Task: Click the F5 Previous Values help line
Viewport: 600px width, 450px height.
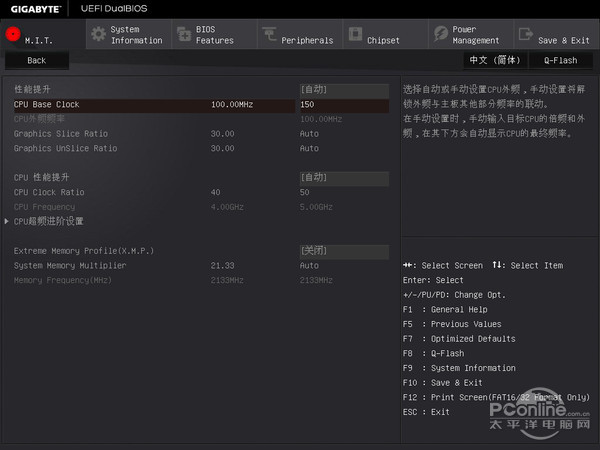Action: pos(452,324)
